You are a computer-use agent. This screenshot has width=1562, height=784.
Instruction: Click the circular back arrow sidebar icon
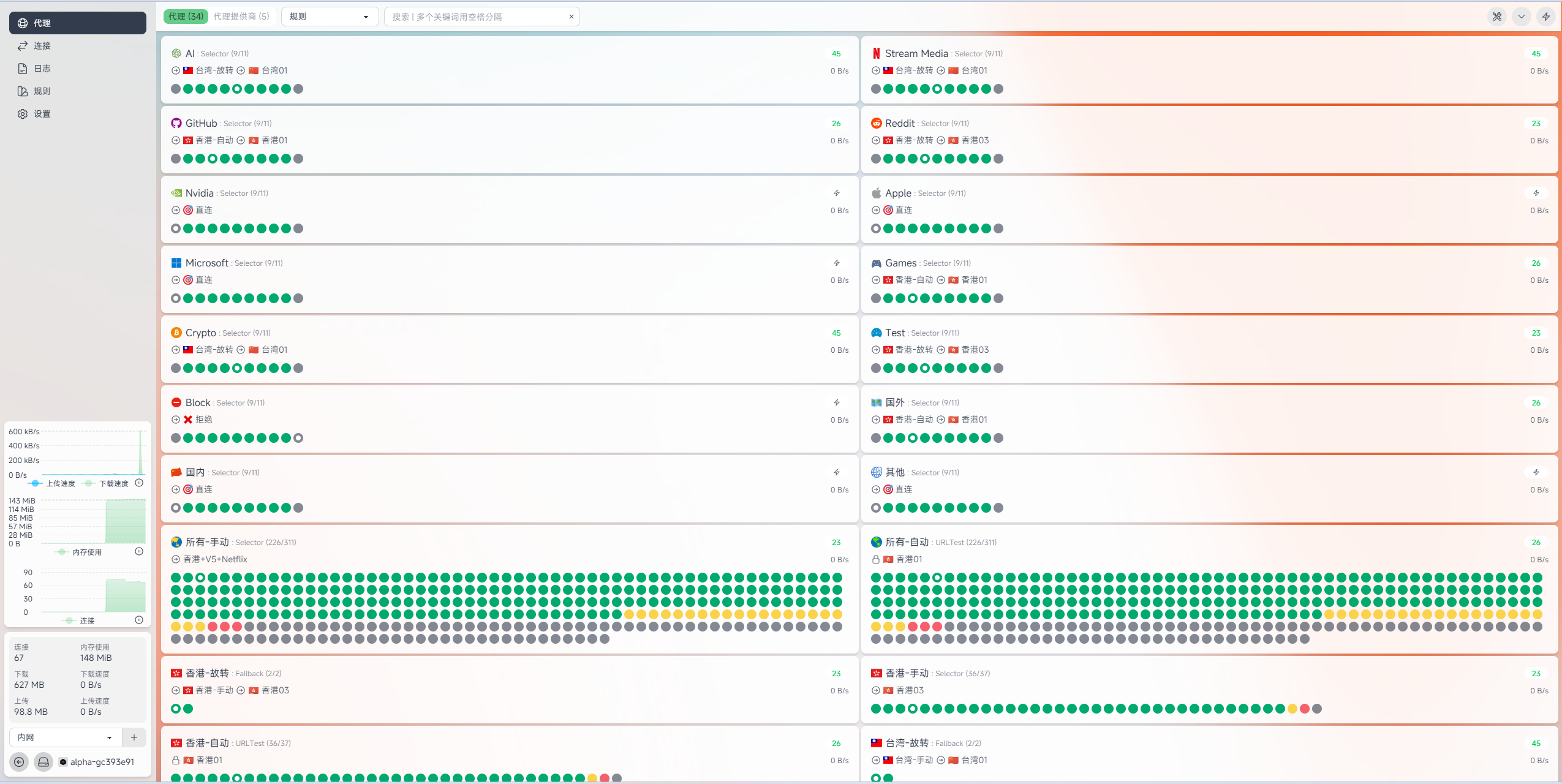pos(19,762)
